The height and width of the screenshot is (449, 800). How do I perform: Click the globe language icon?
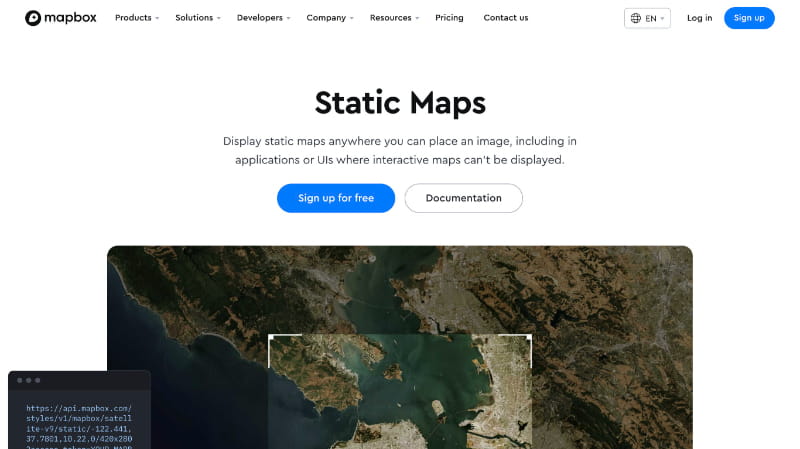[635, 18]
